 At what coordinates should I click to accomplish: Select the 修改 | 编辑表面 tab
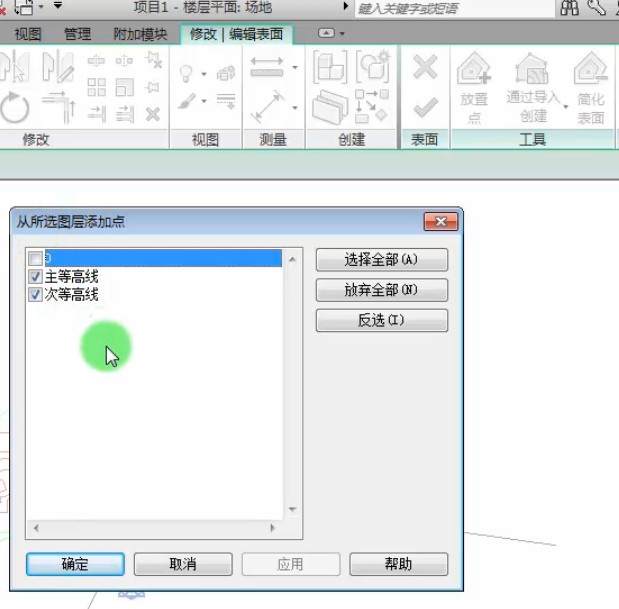pyautogui.click(x=236, y=34)
